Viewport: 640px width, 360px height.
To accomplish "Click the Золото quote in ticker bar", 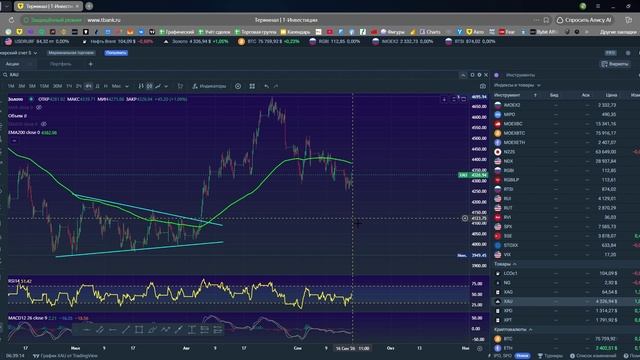I will [196, 41].
